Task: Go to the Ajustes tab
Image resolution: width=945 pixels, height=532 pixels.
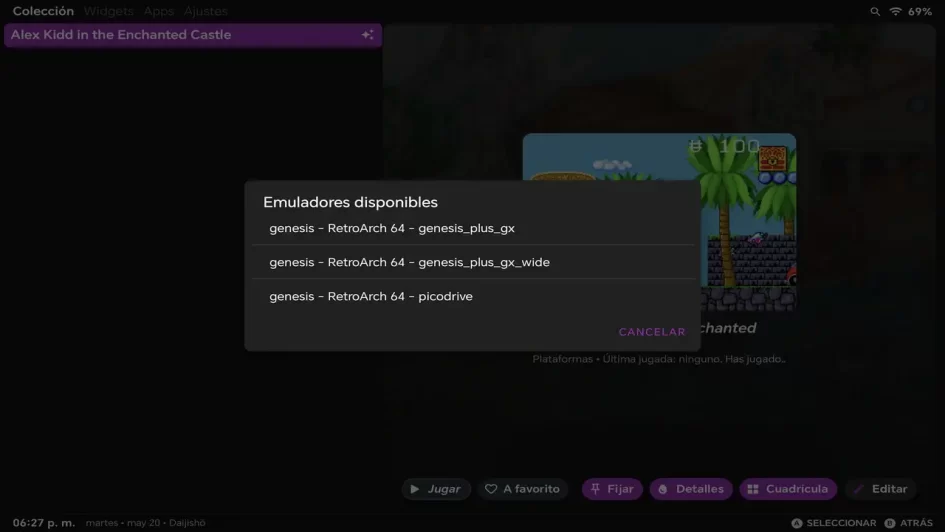Action: pyautogui.click(x=206, y=11)
